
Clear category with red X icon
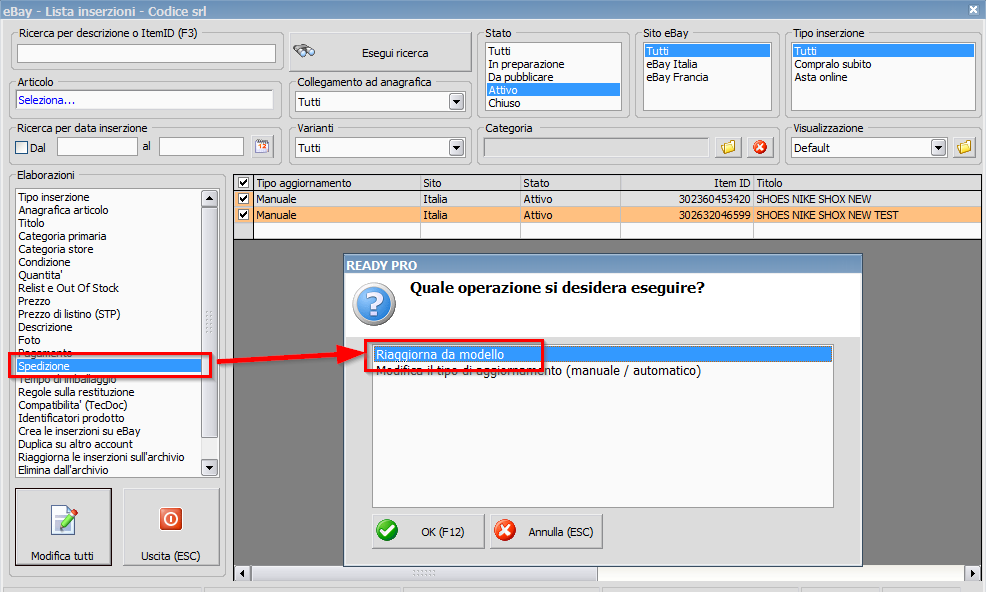tap(760, 147)
